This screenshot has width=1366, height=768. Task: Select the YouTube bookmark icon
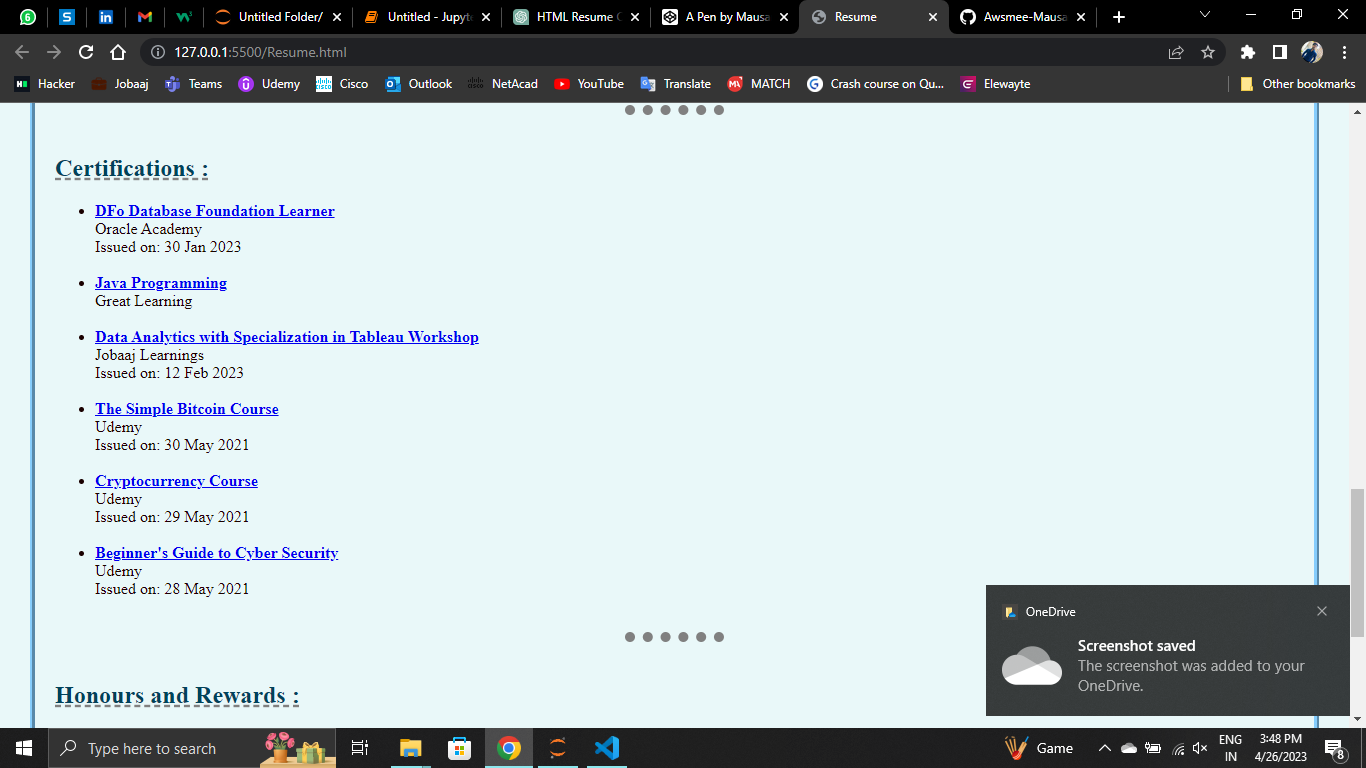[564, 84]
